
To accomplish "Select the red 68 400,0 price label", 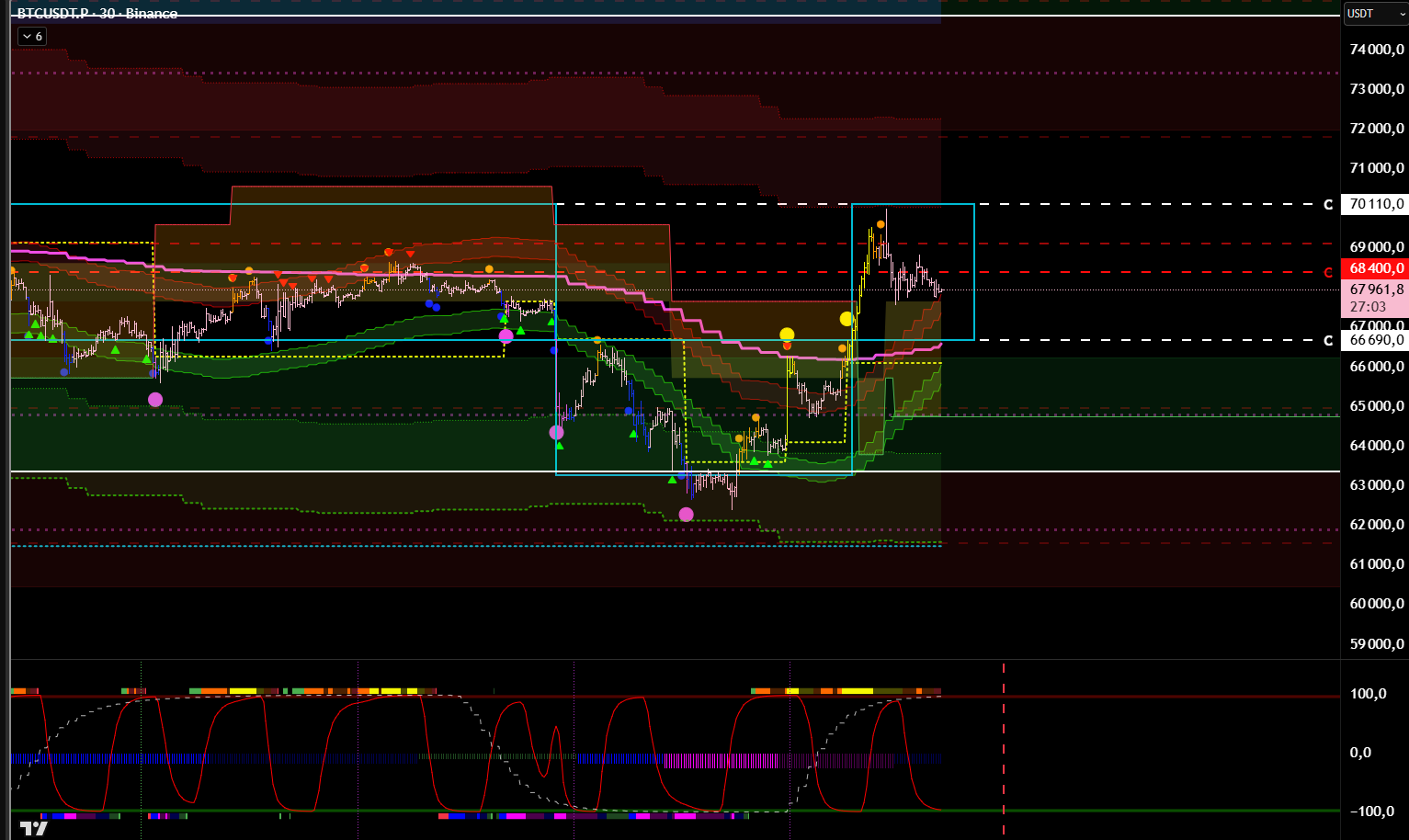I will tap(1376, 268).
